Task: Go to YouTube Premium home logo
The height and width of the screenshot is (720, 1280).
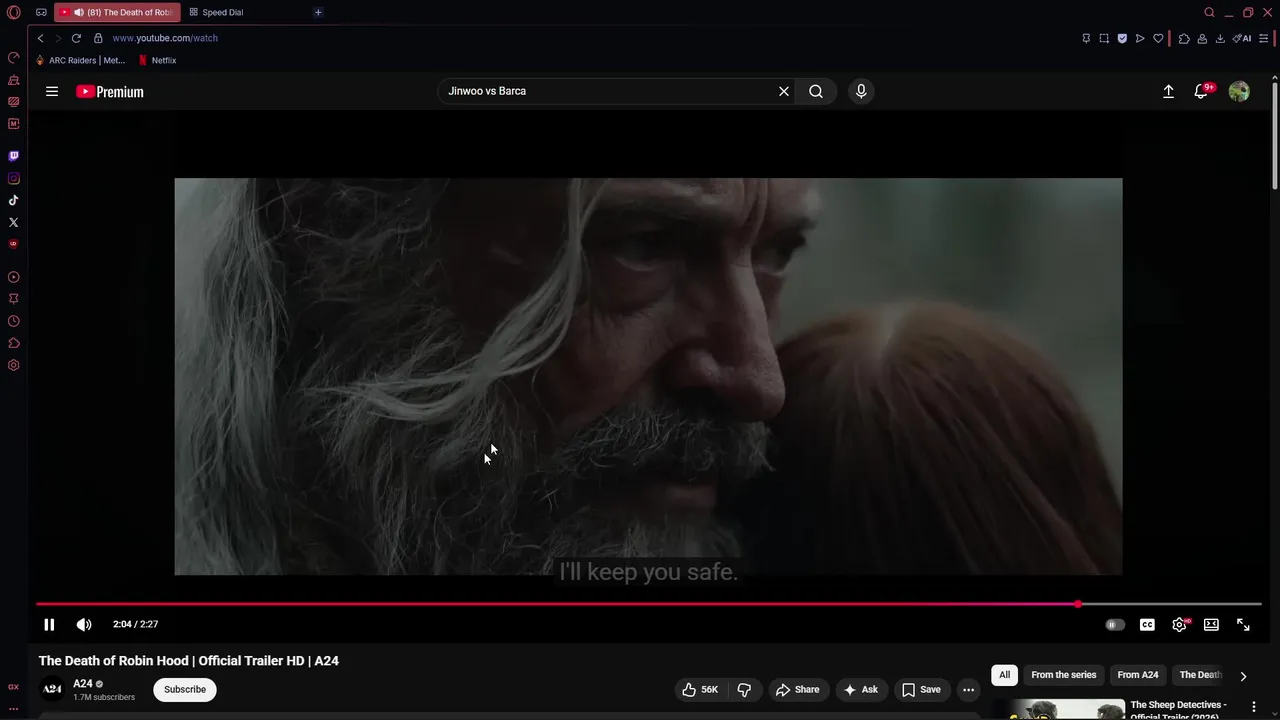Action: [110, 91]
